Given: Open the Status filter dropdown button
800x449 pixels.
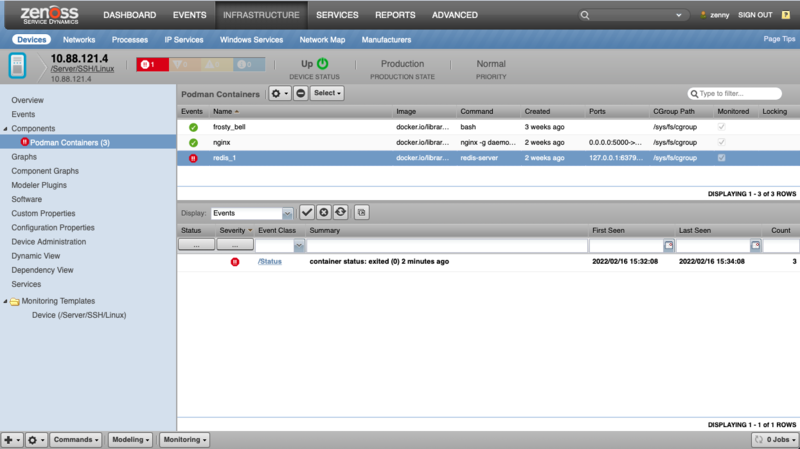Looking at the screenshot, I should [196, 245].
